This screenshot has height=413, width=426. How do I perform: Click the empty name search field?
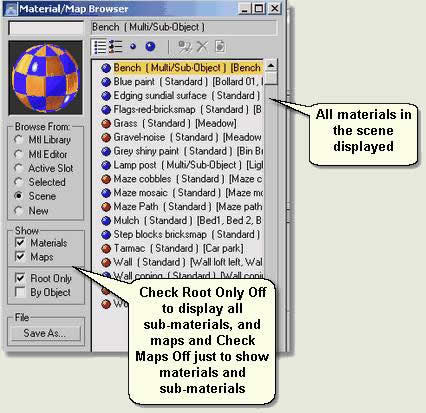click(x=46, y=28)
